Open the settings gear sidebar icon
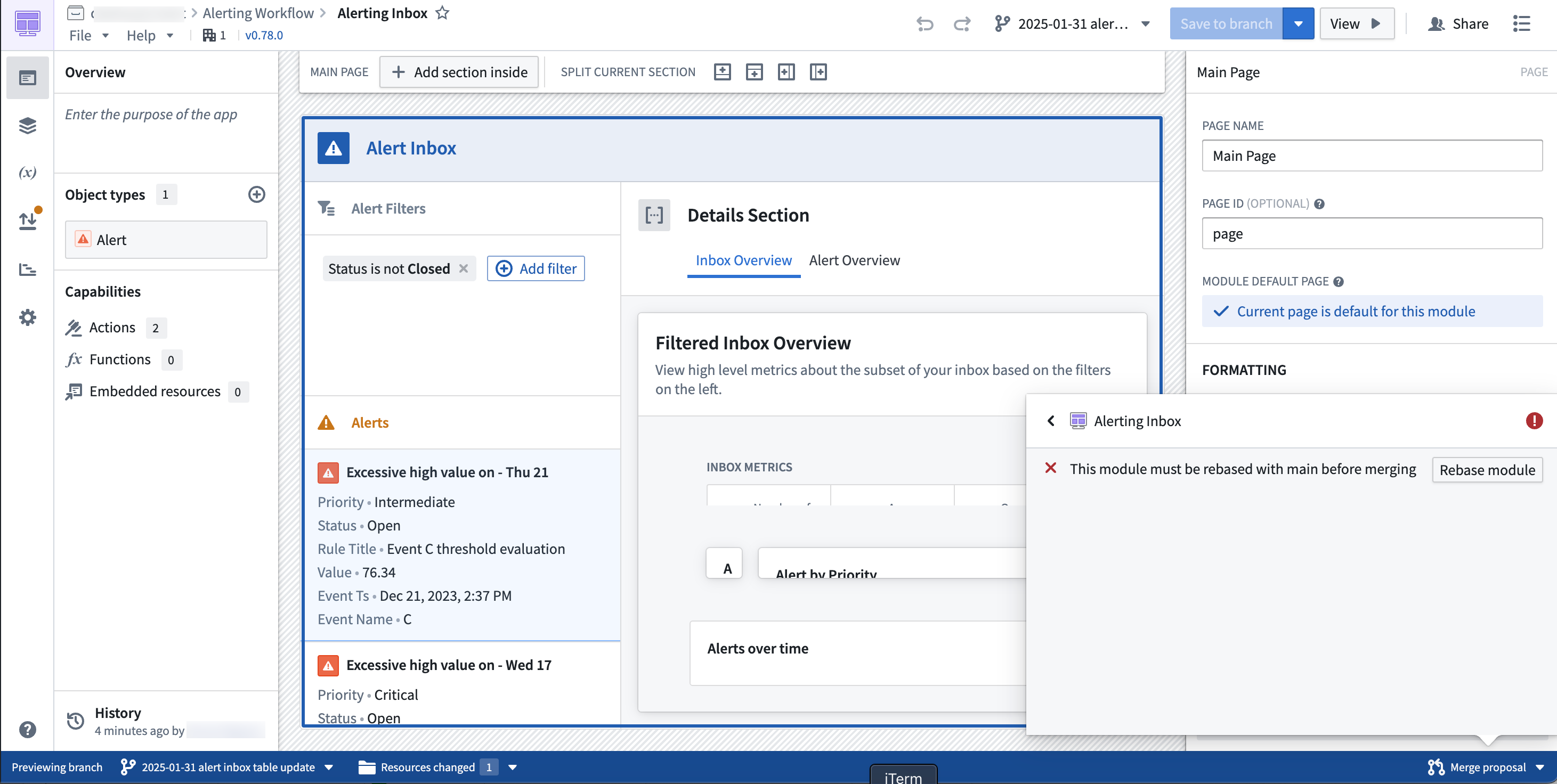 pos(27,317)
